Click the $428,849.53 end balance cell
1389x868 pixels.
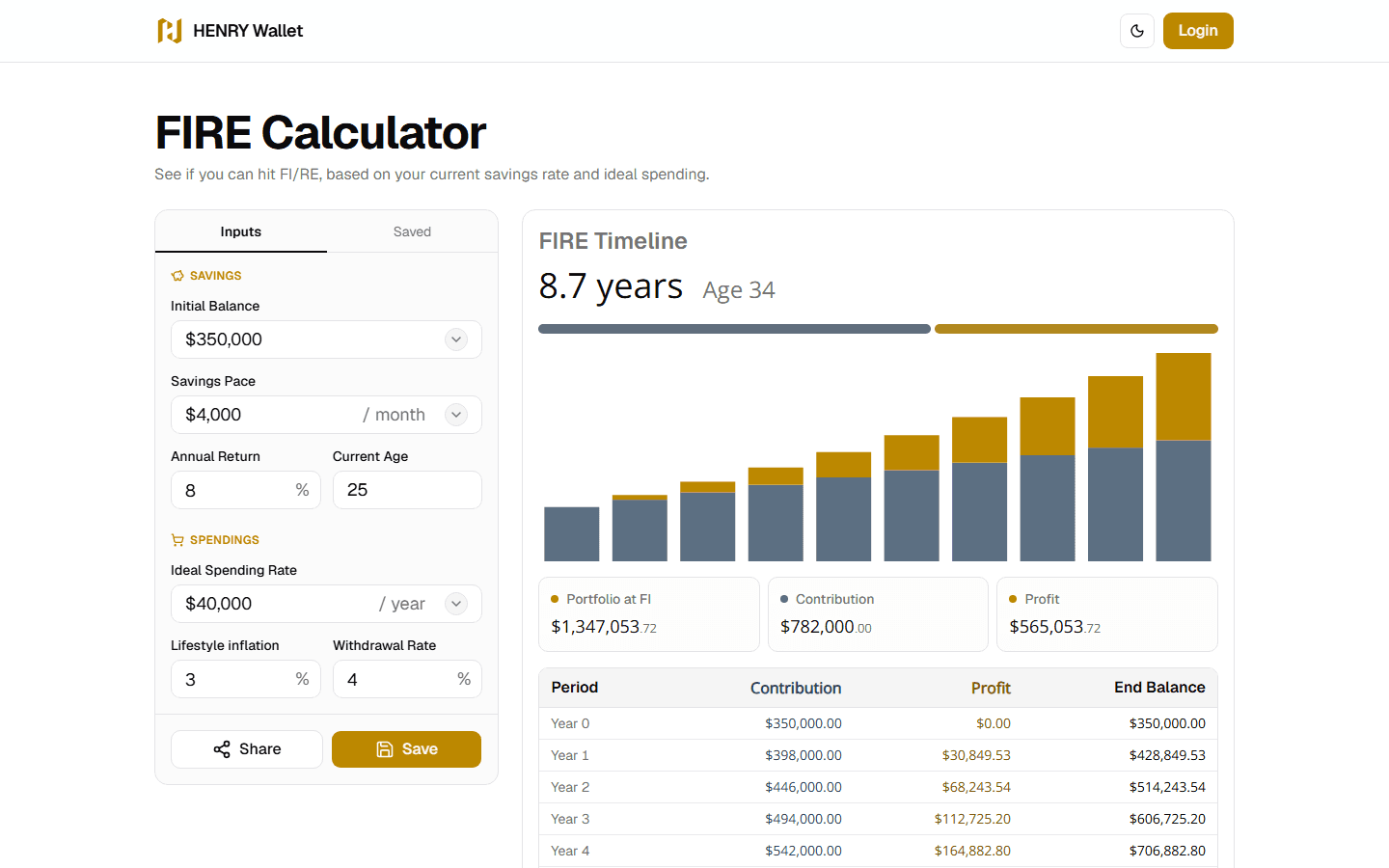[1167, 755]
